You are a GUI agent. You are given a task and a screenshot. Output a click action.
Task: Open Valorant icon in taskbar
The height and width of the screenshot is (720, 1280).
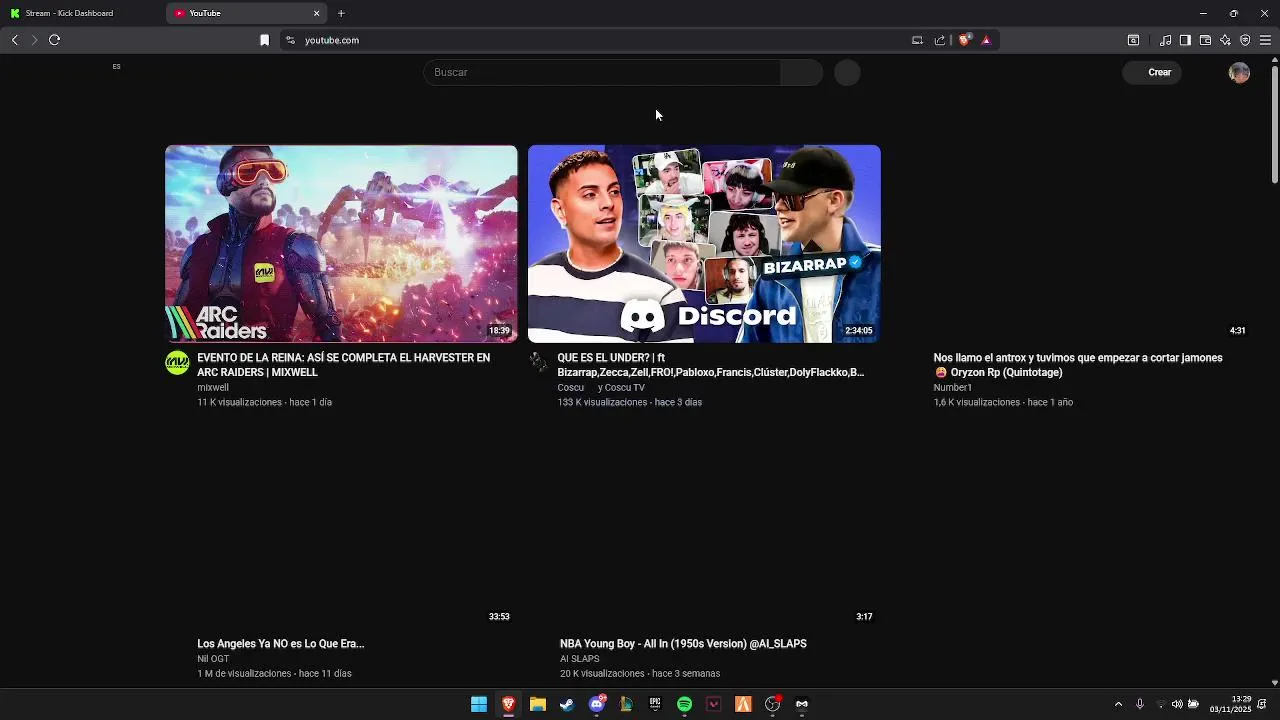coord(714,704)
